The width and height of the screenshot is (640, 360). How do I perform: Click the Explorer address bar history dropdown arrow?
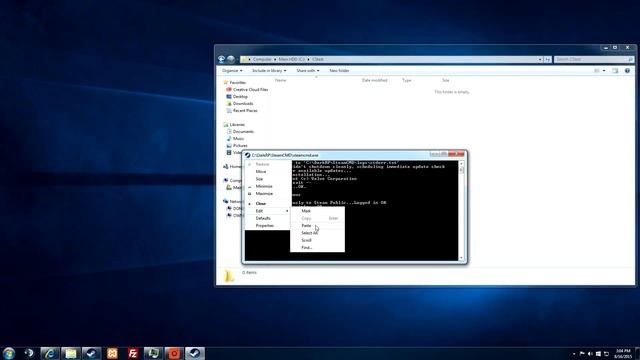coord(540,60)
